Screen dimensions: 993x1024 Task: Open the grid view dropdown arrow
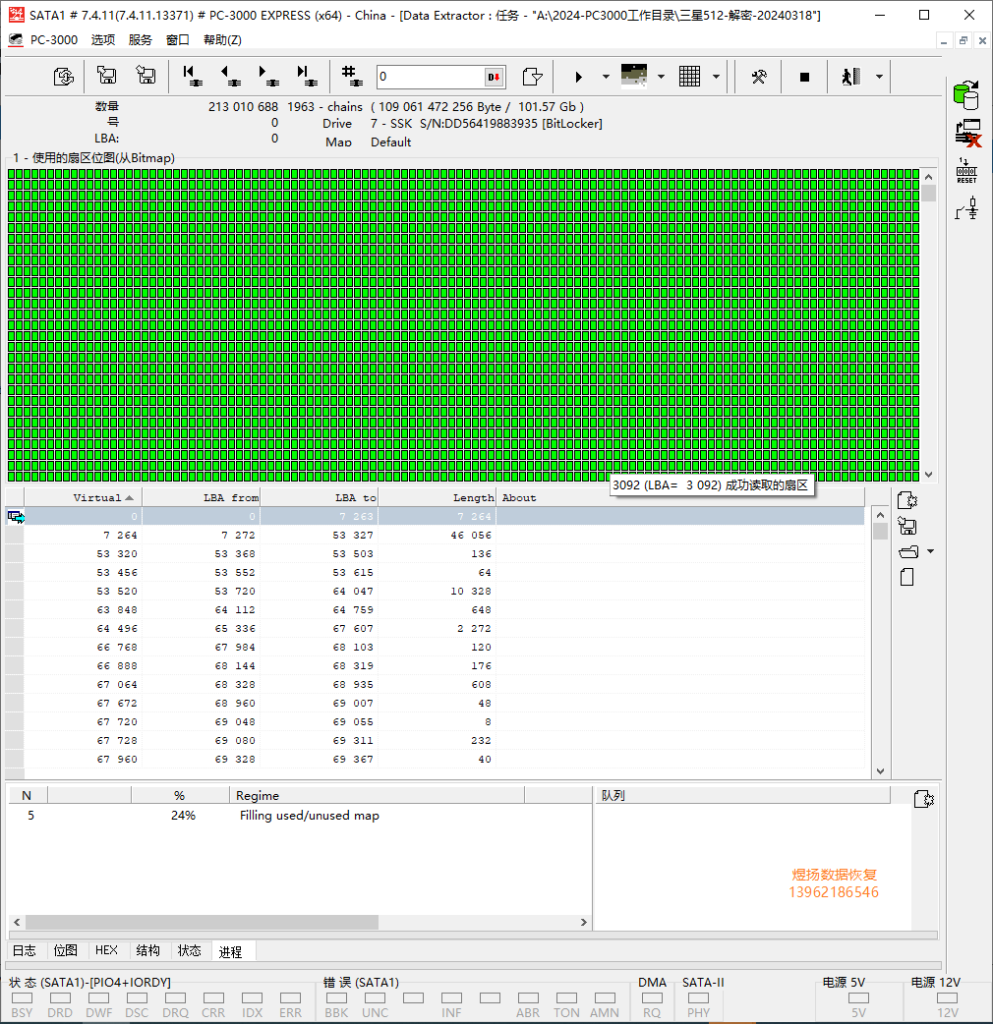pyautogui.click(x=716, y=77)
